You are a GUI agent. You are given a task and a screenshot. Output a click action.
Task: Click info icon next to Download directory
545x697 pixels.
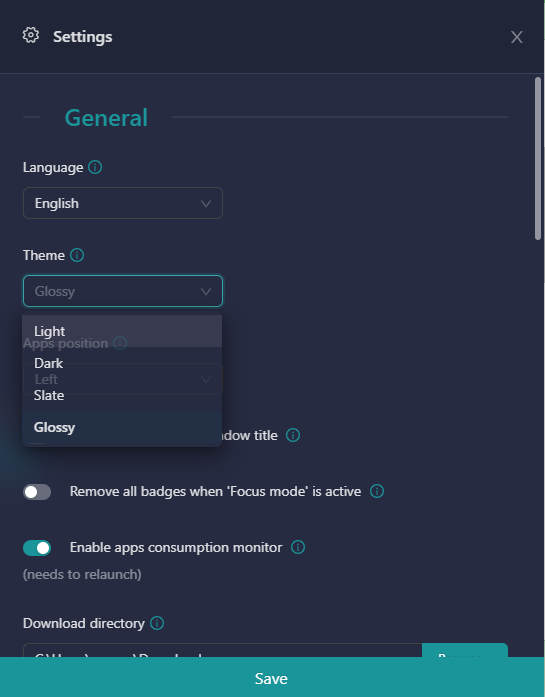pyautogui.click(x=157, y=623)
